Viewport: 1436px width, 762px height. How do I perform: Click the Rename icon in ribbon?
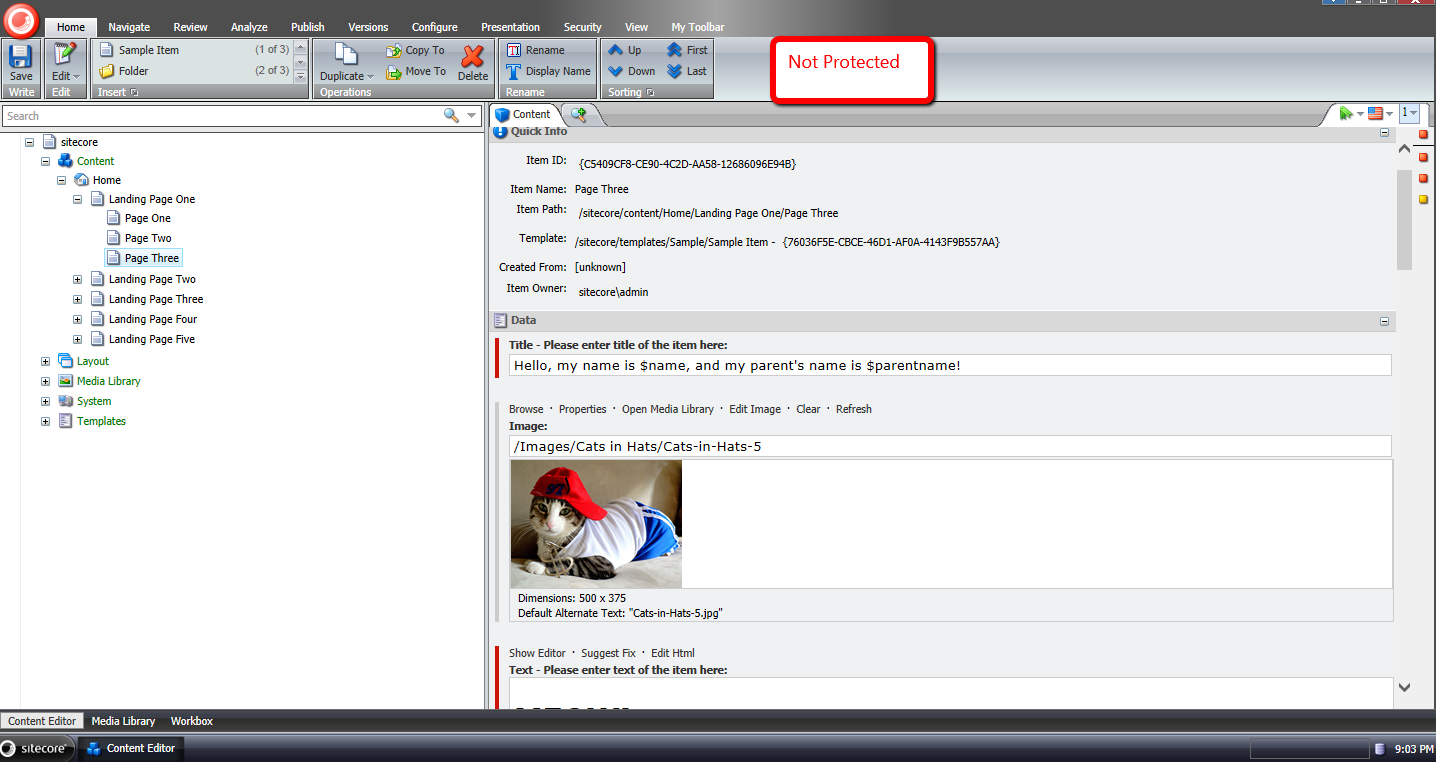(x=514, y=50)
